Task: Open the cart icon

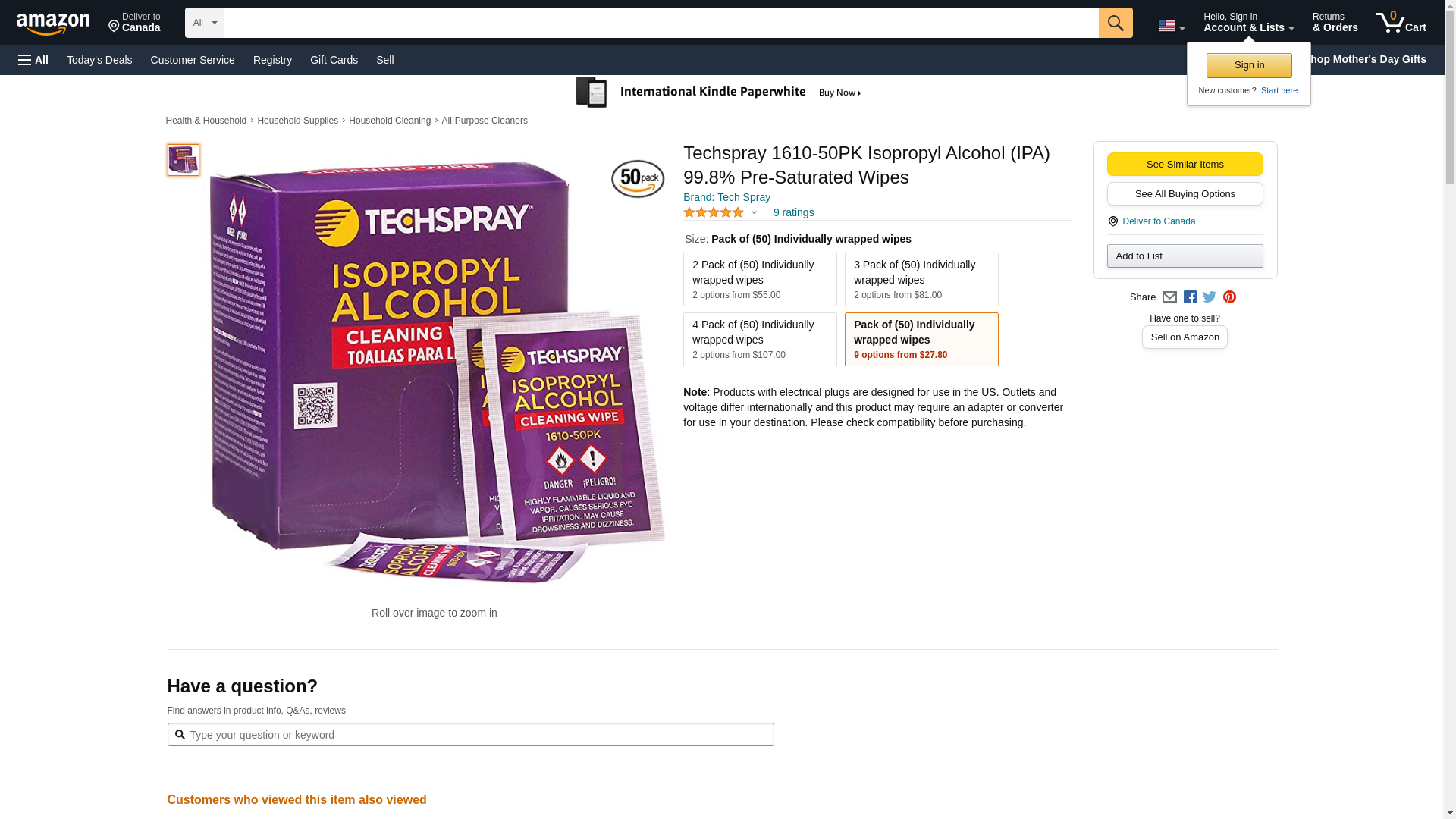Action: tap(1401, 23)
